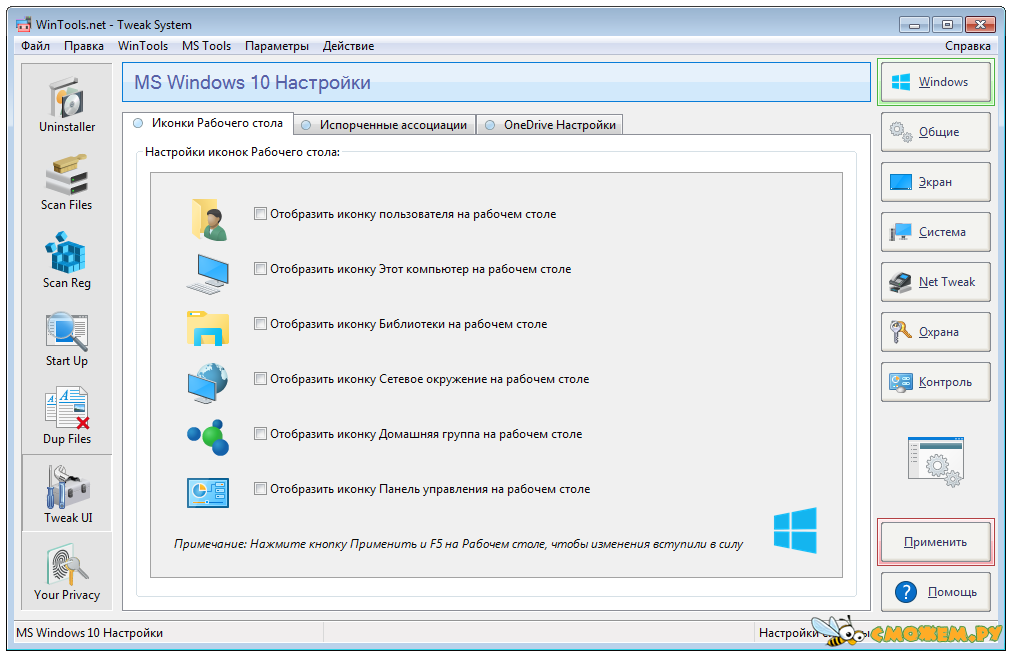Click the 'Настройки иконок Рабочего стола:' label
Viewport: 1013px width, 658px height.
click(242, 152)
